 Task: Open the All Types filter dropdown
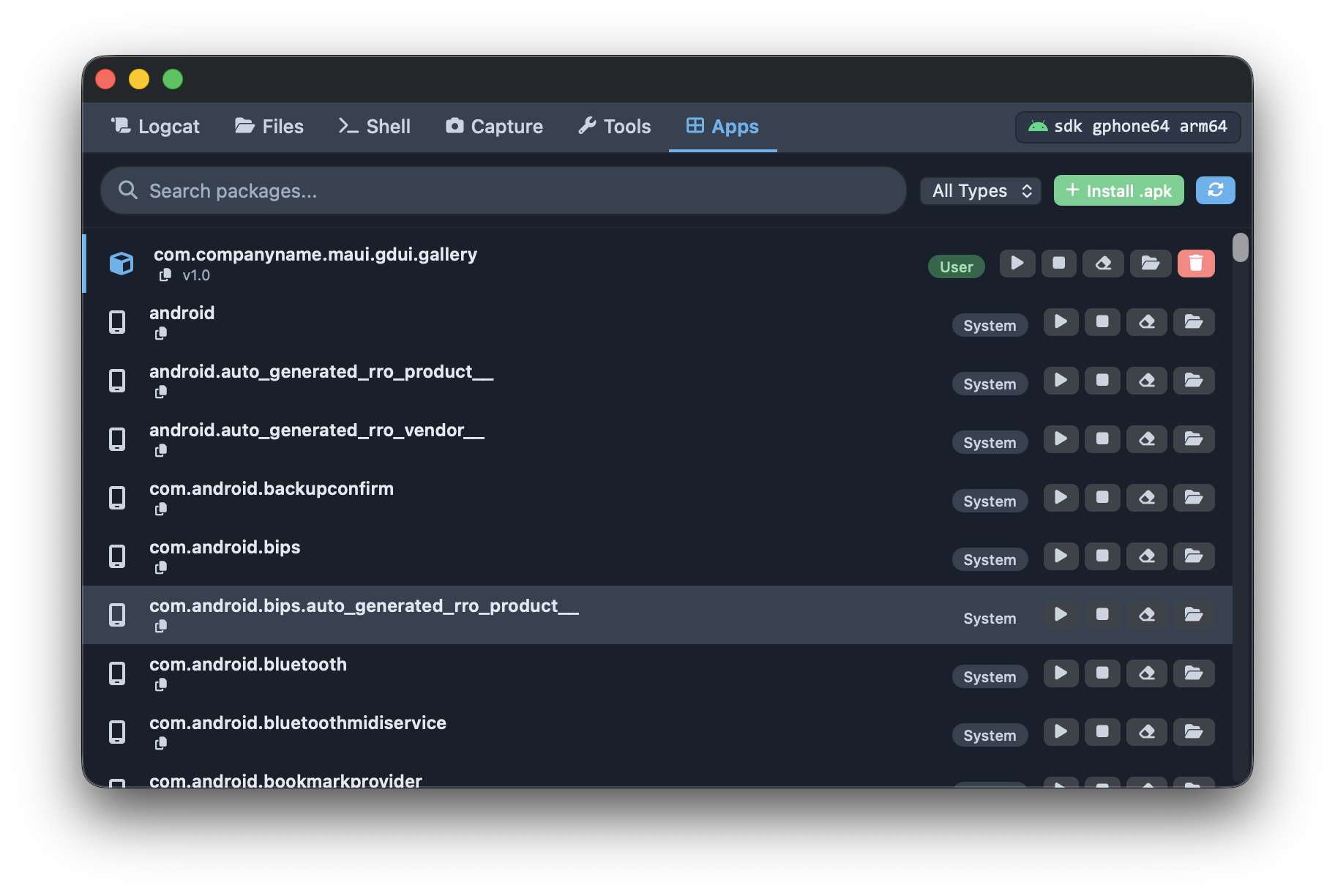pyautogui.click(x=981, y=190)
